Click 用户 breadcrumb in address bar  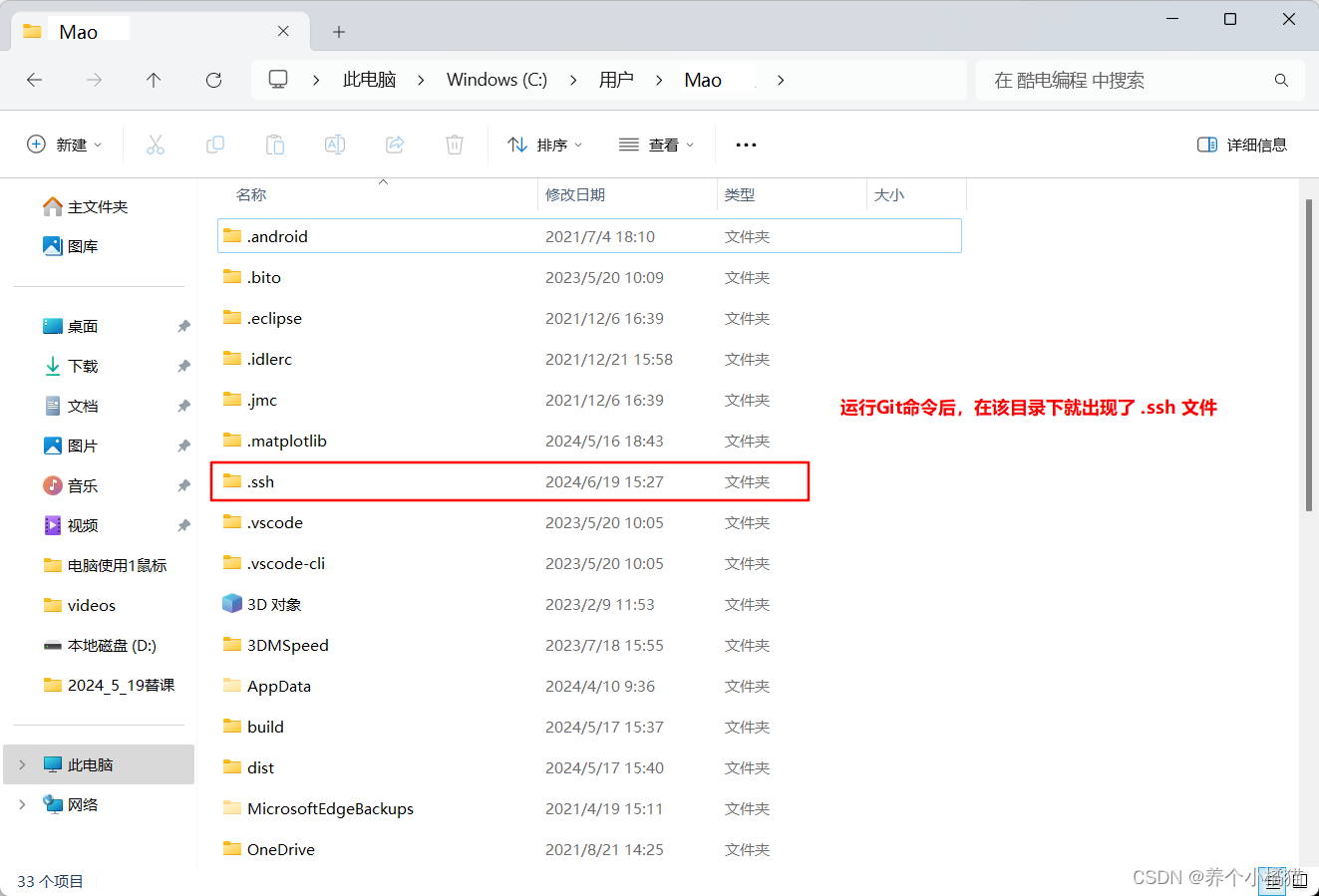click(x=616, y=80)
